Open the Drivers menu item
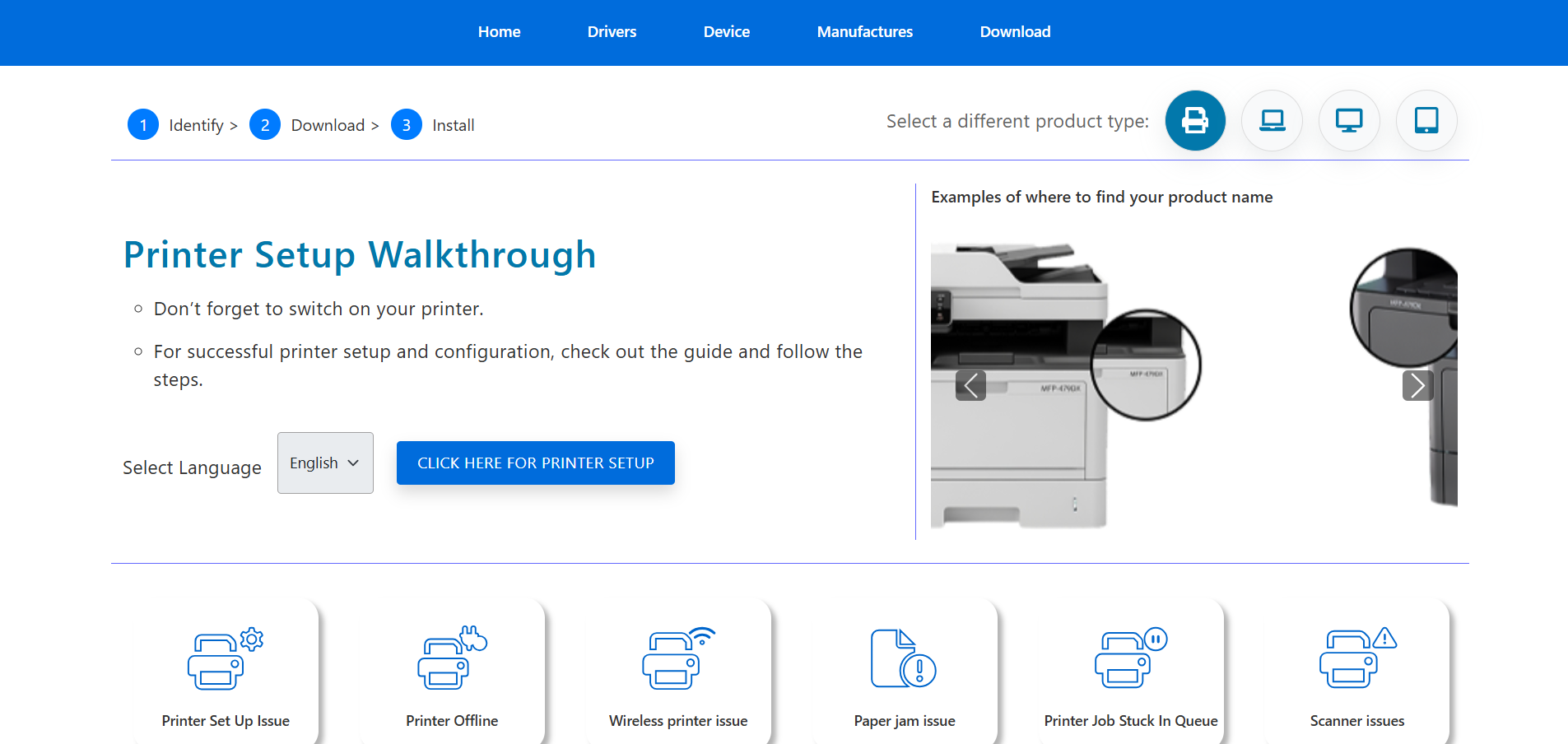The width and height of the screenshot is (1568, 744). click(x=612, y=32)
